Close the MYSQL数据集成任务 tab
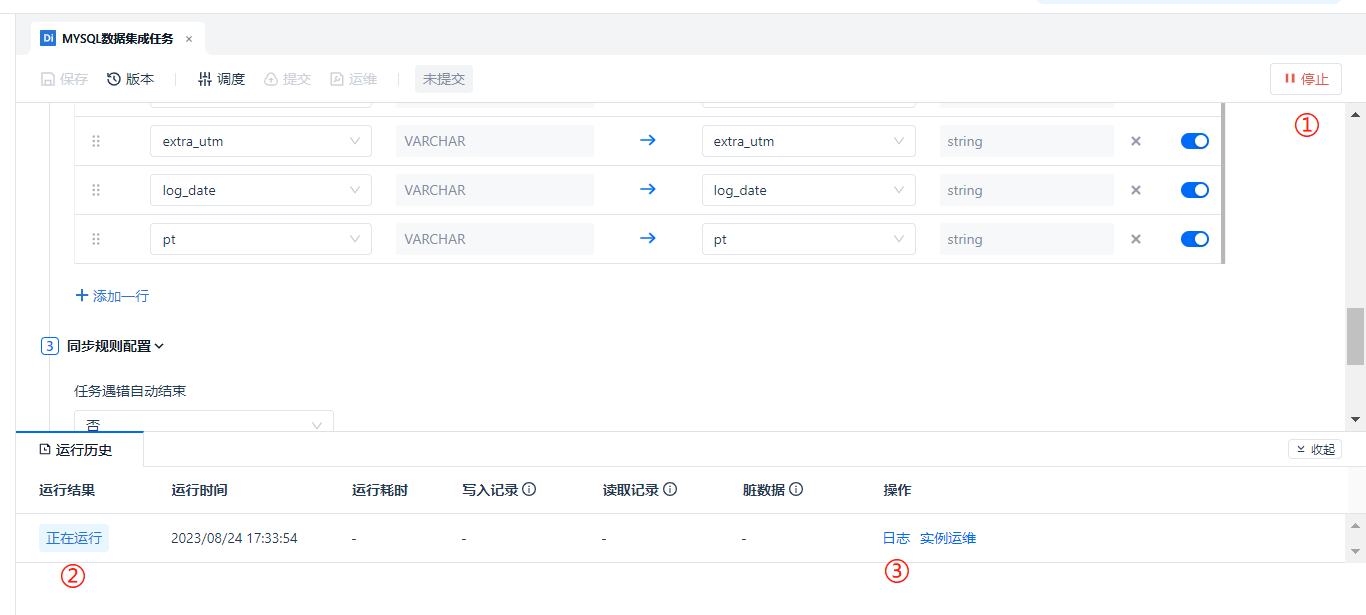1366x615 pixels. coord(189,39)
